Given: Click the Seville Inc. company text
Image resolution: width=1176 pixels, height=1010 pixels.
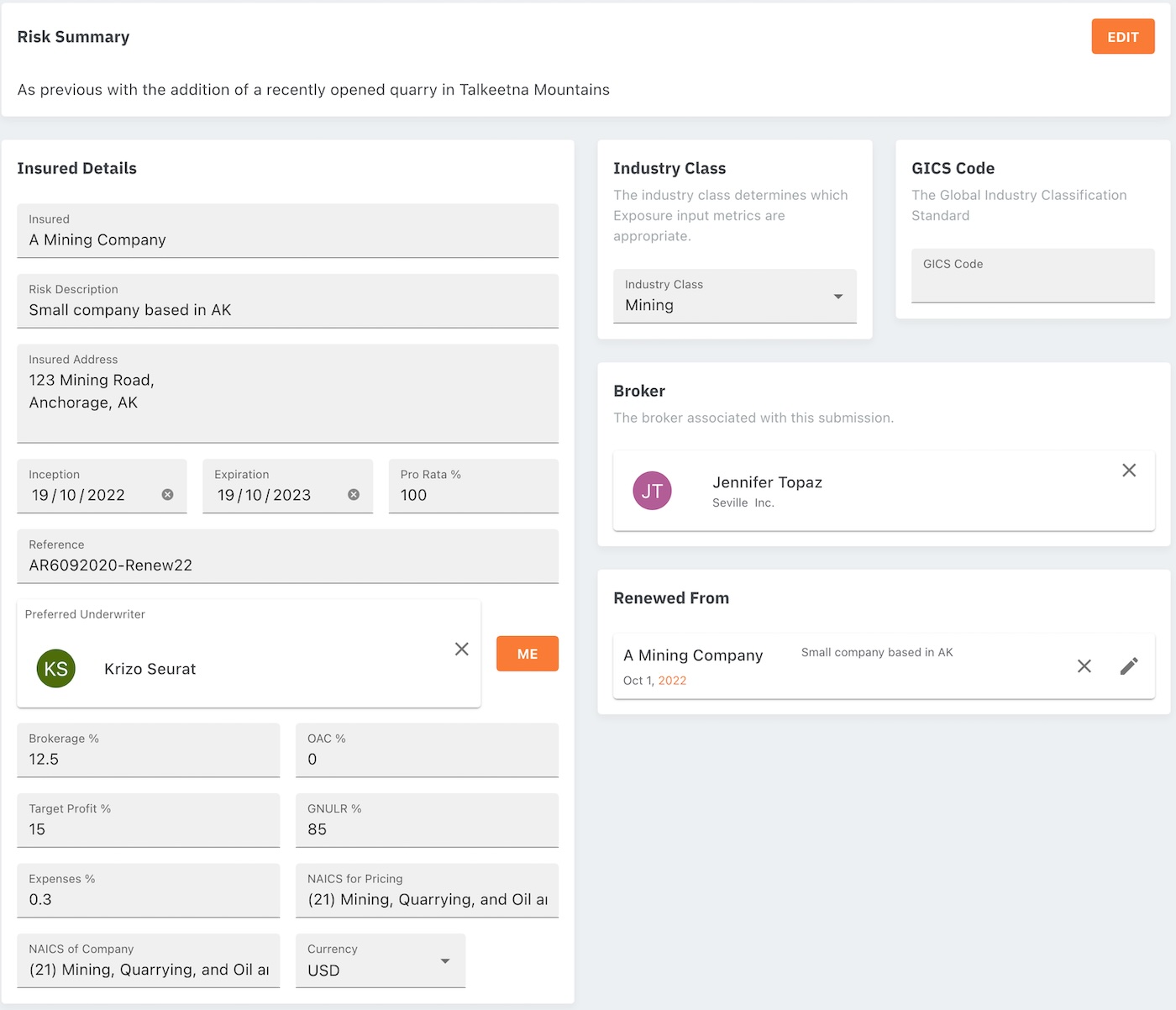Looking at the screenshot, I should 743,502.
